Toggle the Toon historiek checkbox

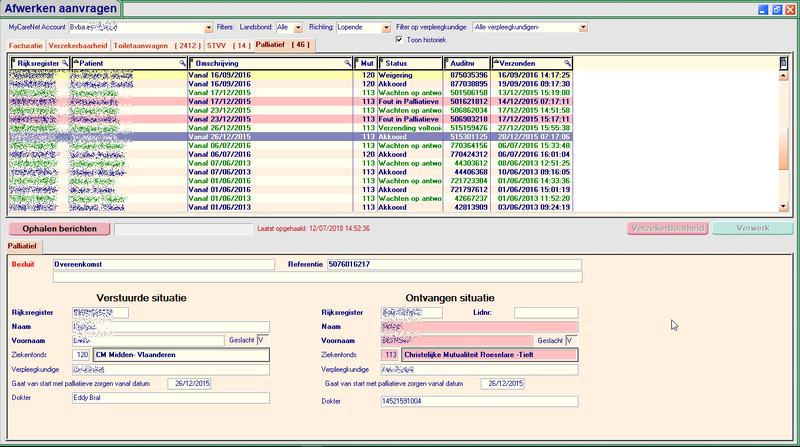click(x=401, y=40)
